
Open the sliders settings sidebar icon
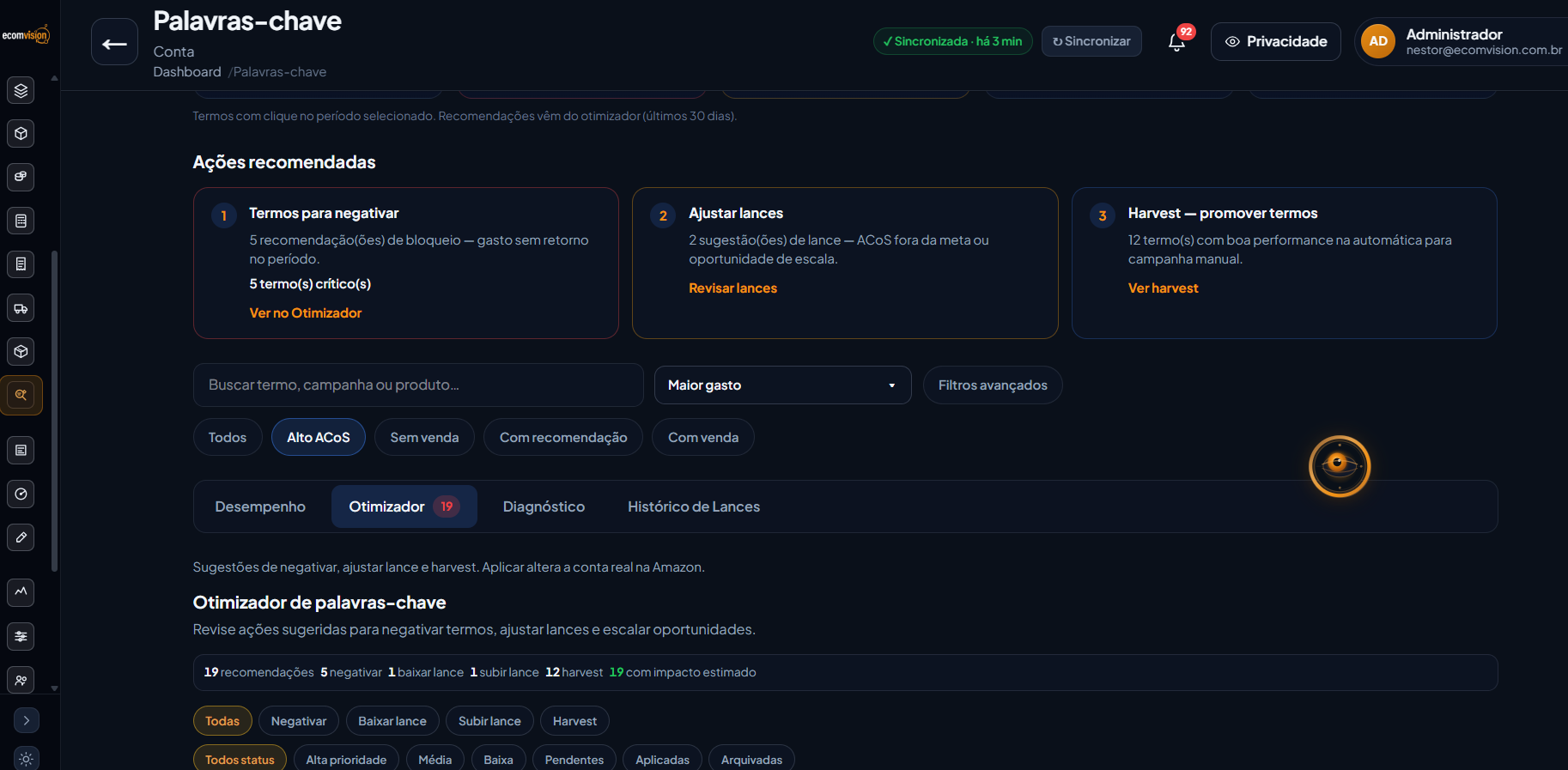pos(21,636)
